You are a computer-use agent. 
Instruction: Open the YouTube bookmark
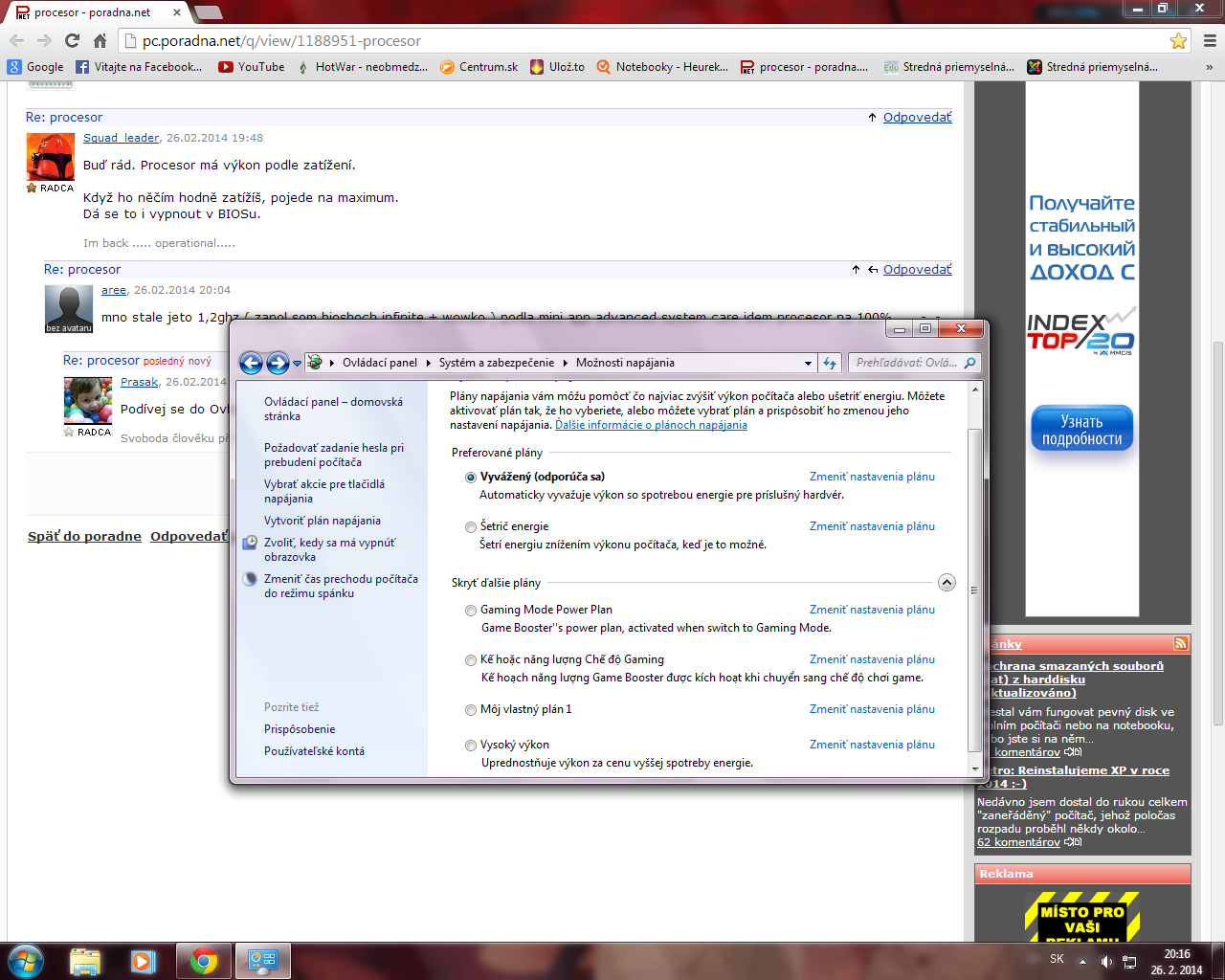[252, 67]
